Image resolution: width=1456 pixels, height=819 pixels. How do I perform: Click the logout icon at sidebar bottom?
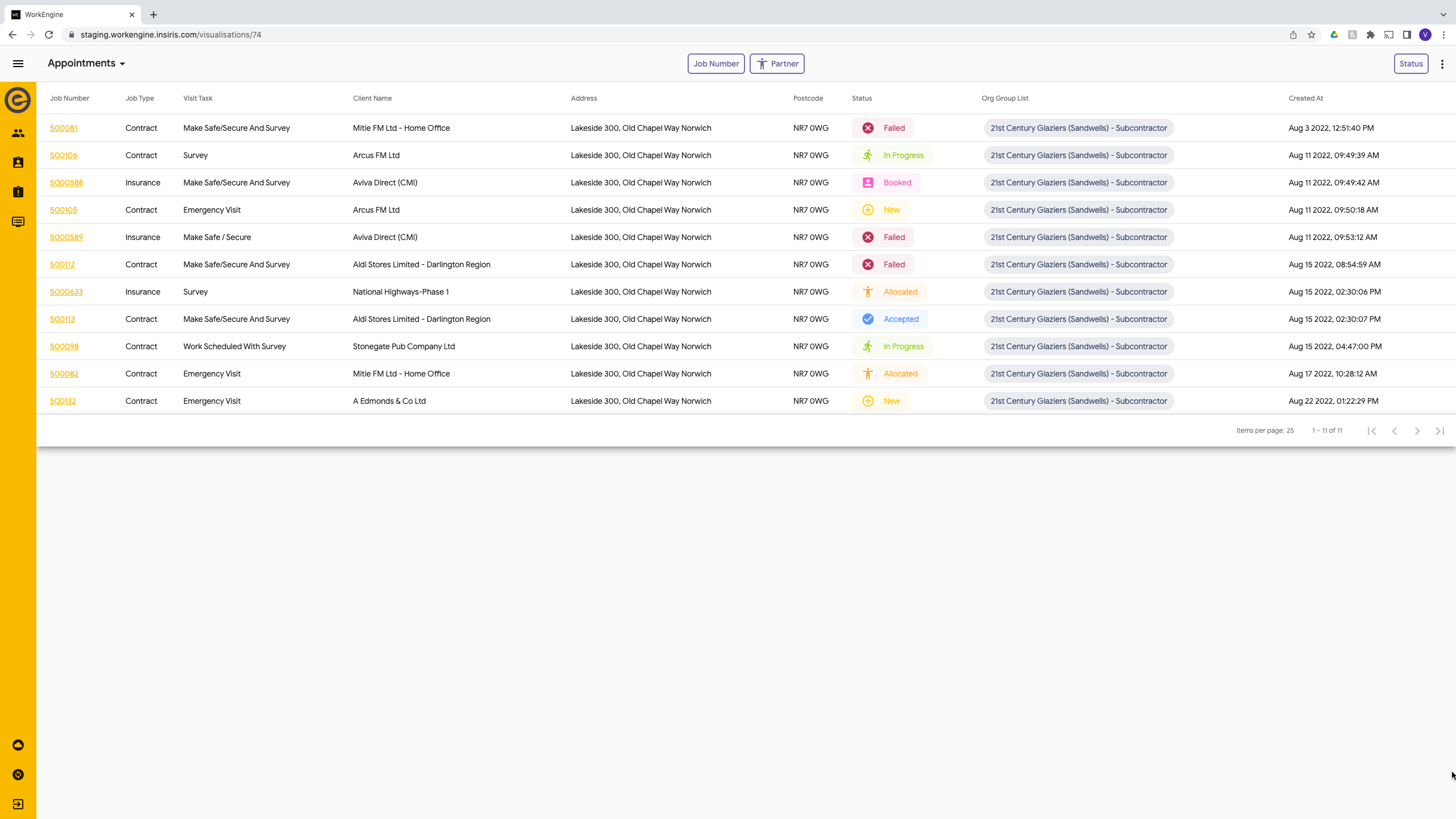[x=18, y=804]
